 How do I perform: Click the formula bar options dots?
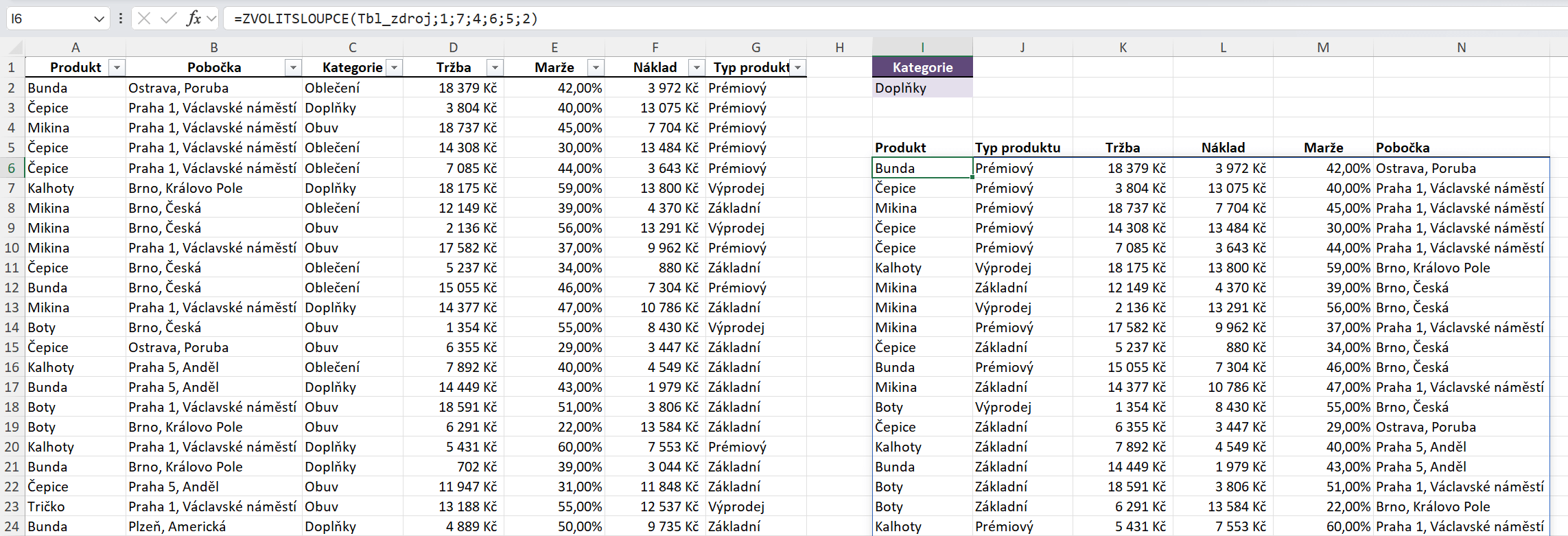[121, 19]
